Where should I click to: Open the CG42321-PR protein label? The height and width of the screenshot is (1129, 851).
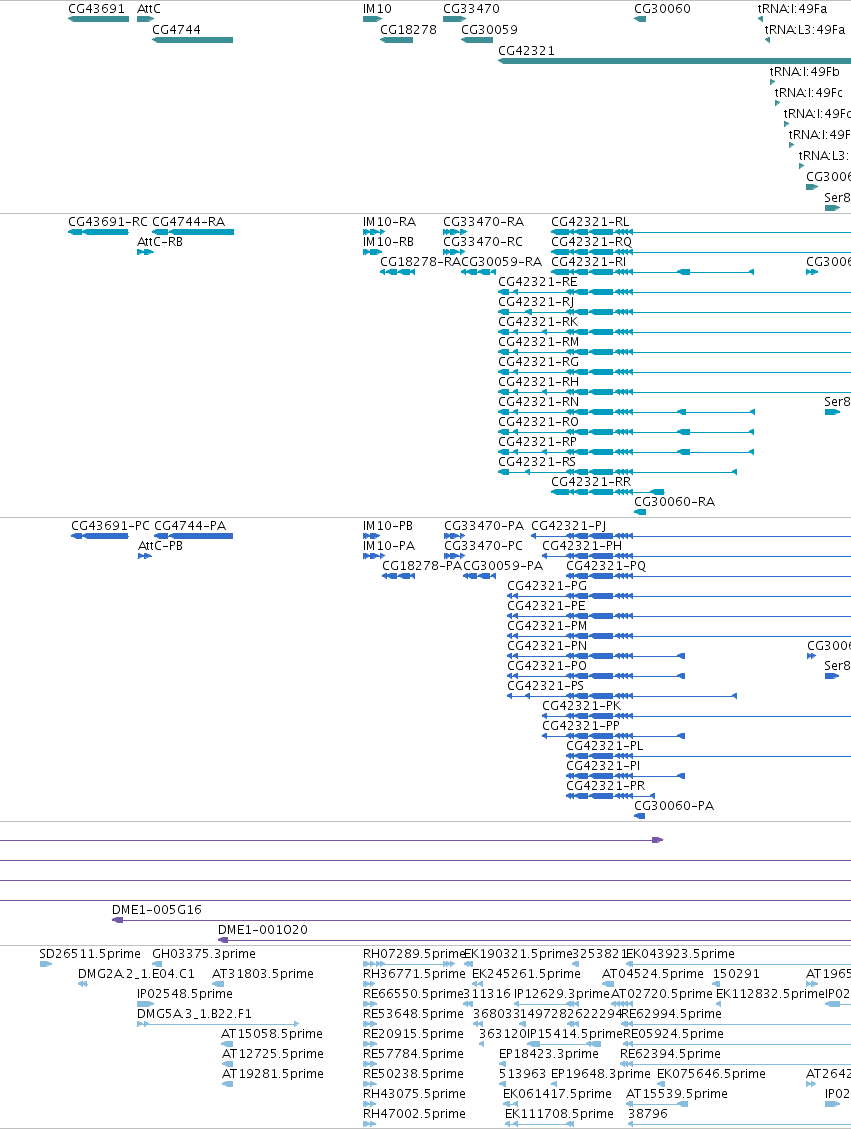[605, 786]
